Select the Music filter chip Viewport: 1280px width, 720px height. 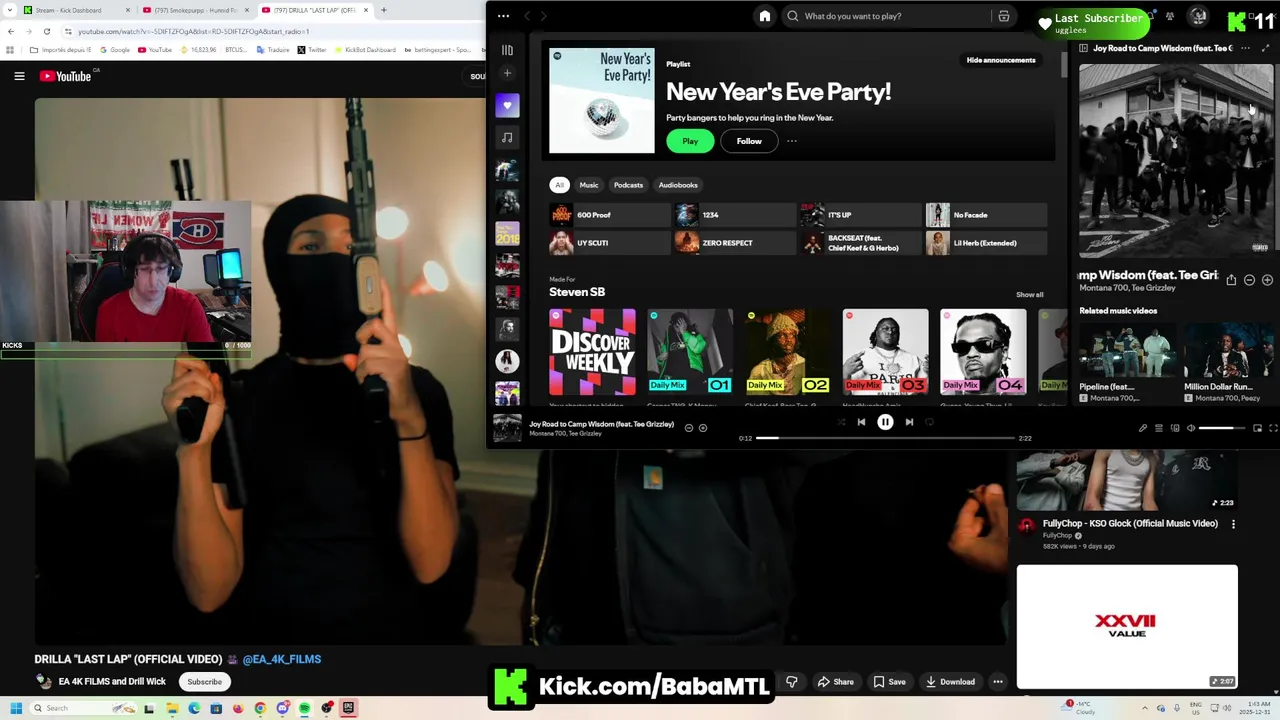[589, 185]
